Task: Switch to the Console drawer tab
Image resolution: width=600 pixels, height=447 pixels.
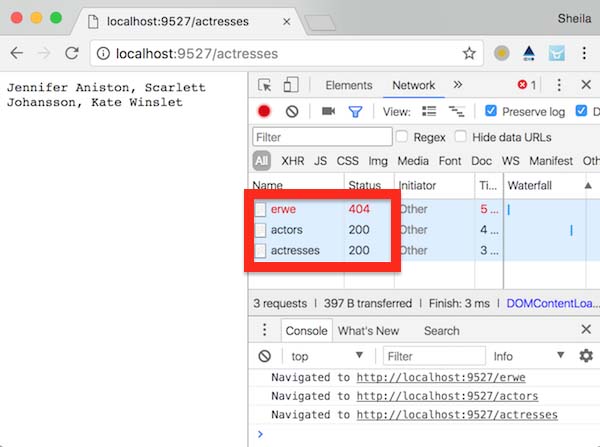Action: [x=306, y=331]
